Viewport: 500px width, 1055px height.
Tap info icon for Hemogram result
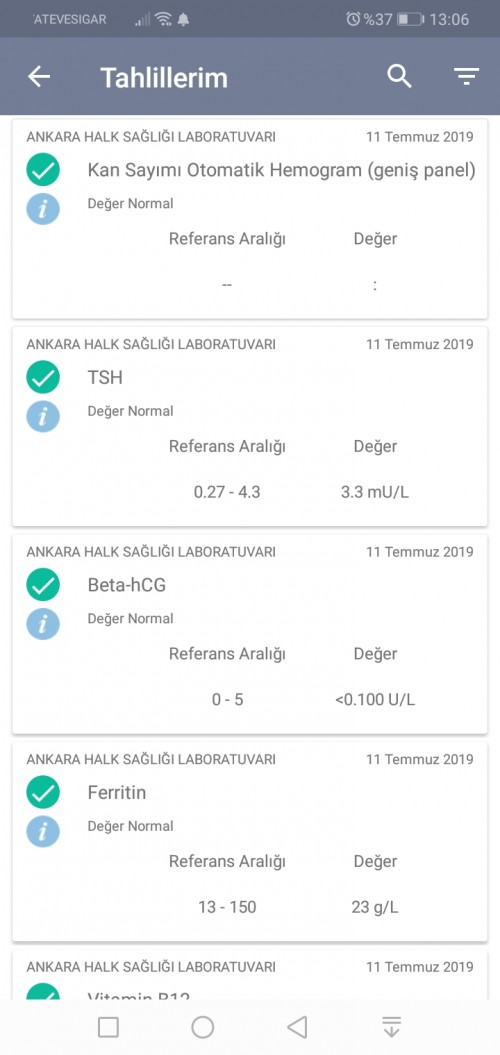click(43, 209)
